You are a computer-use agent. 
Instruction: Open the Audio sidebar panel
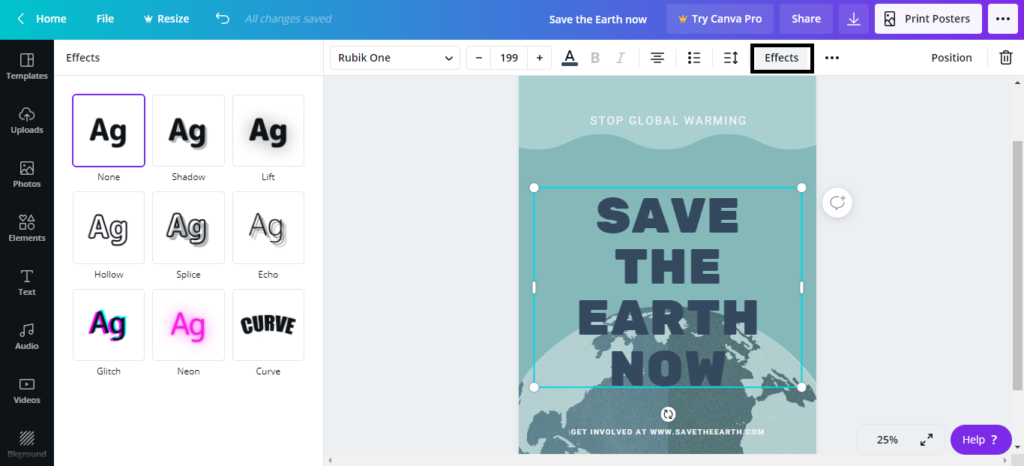[27, 337]
